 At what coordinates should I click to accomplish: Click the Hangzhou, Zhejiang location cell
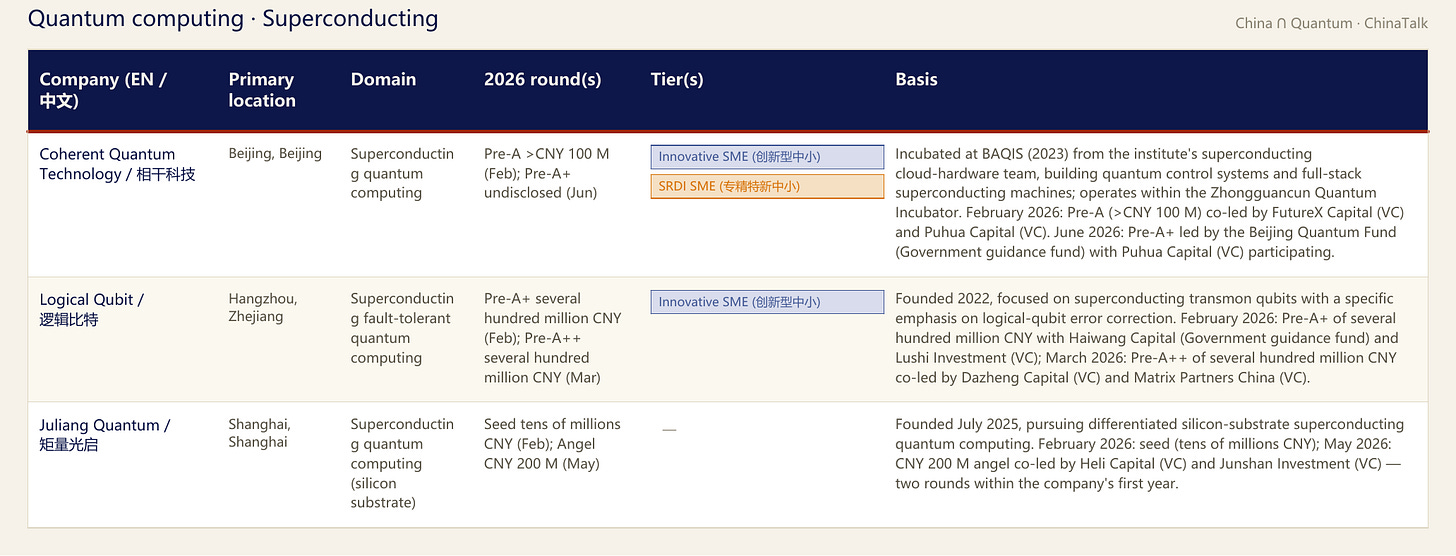[x=263, y=307]
